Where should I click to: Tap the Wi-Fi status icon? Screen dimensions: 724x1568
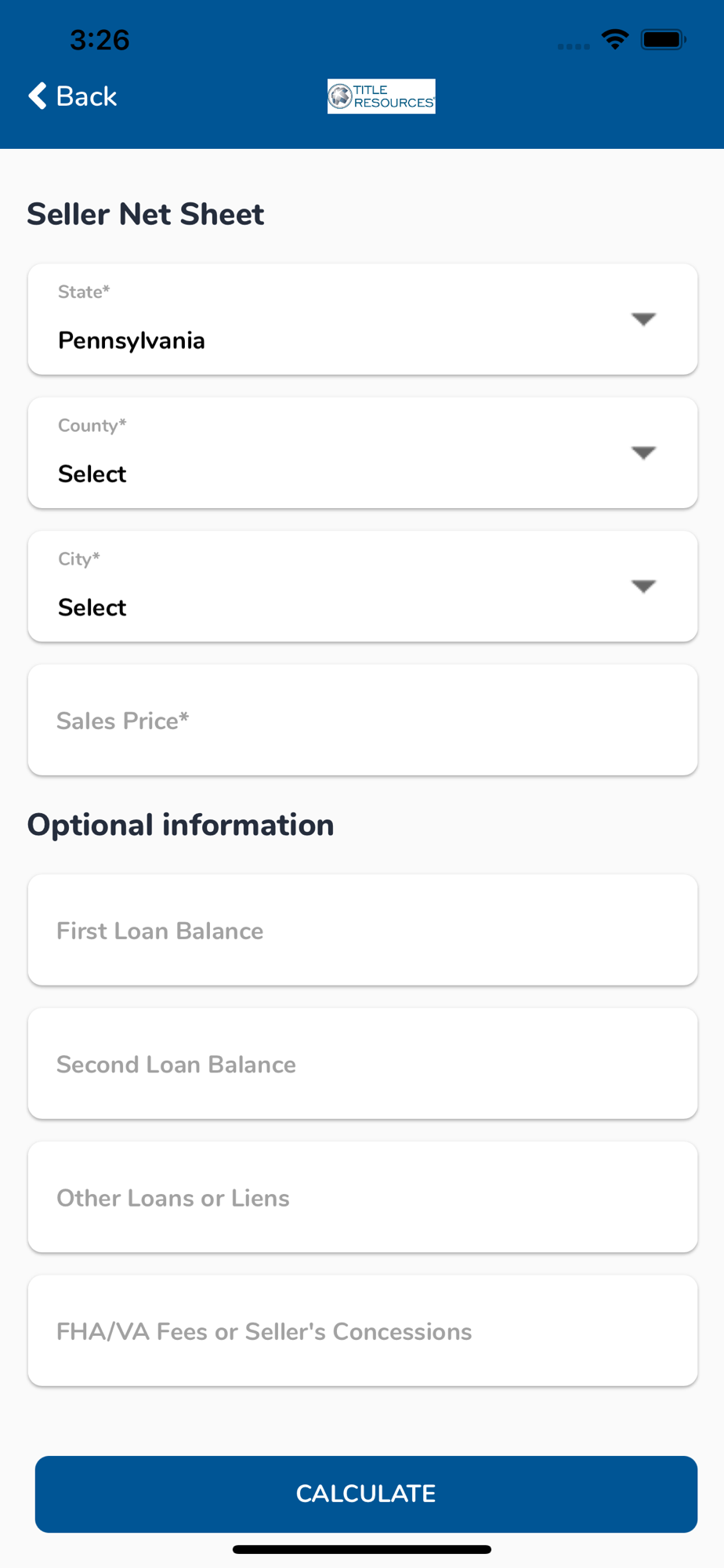click(615, 39)
